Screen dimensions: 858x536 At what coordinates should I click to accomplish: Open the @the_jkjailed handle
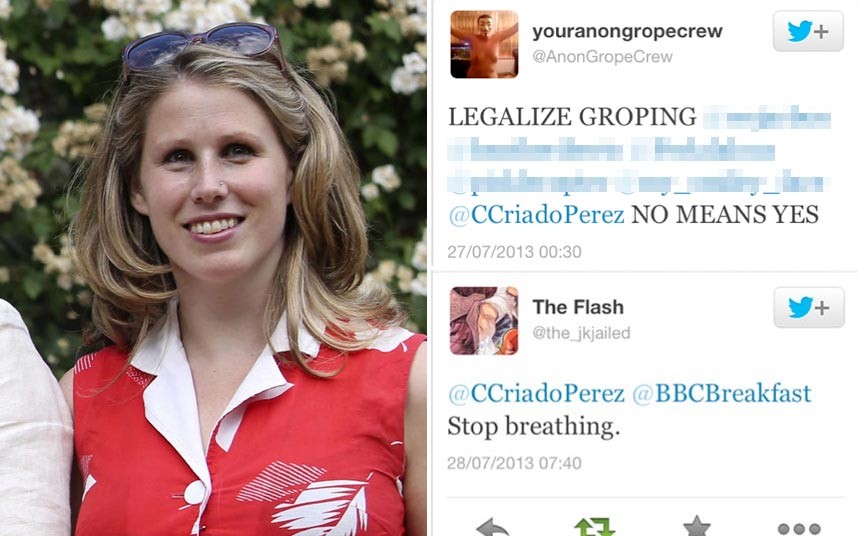pyautogui.click(x=582, y=333)
